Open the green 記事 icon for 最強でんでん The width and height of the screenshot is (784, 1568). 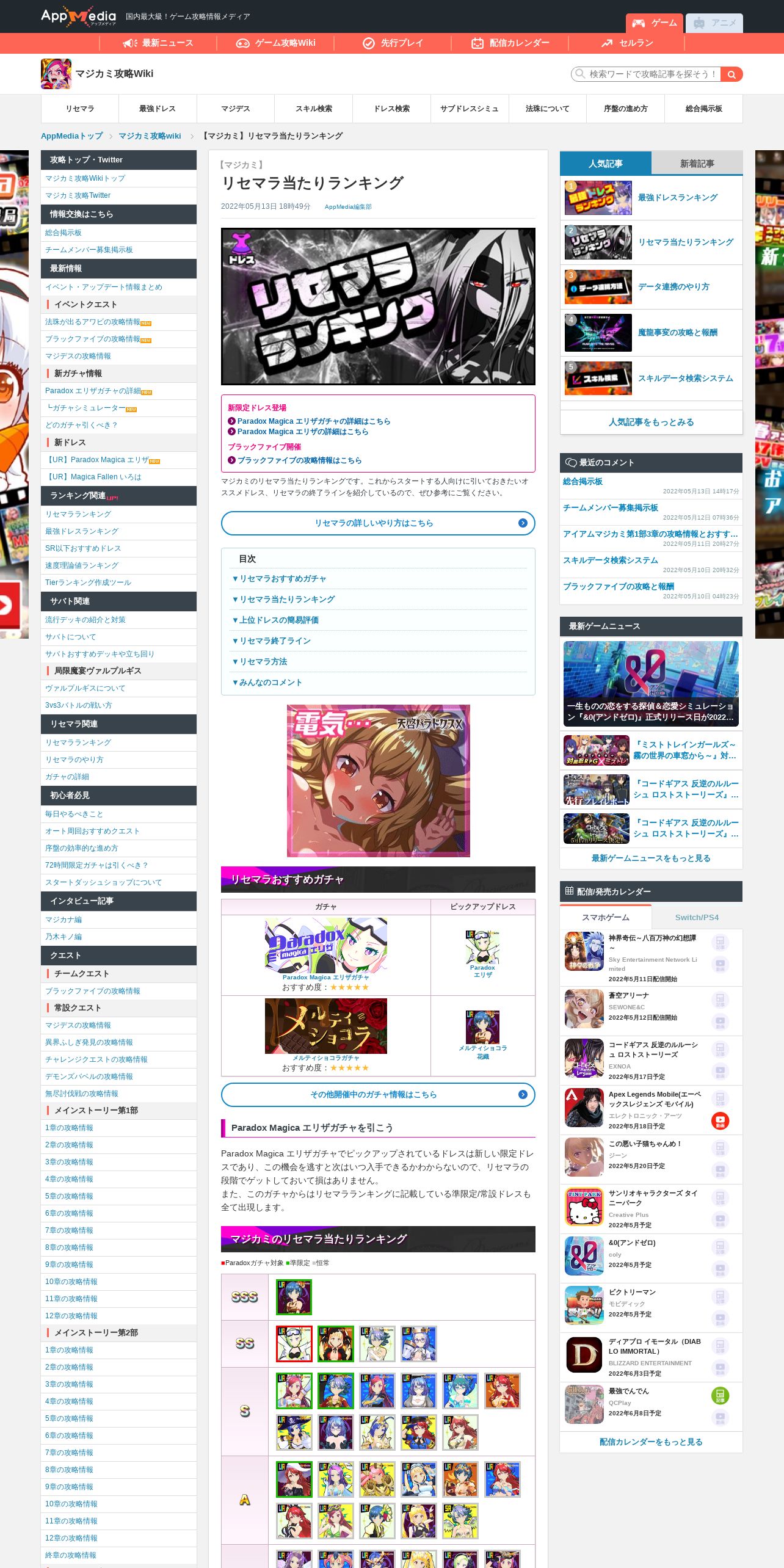coord(720,1395)
